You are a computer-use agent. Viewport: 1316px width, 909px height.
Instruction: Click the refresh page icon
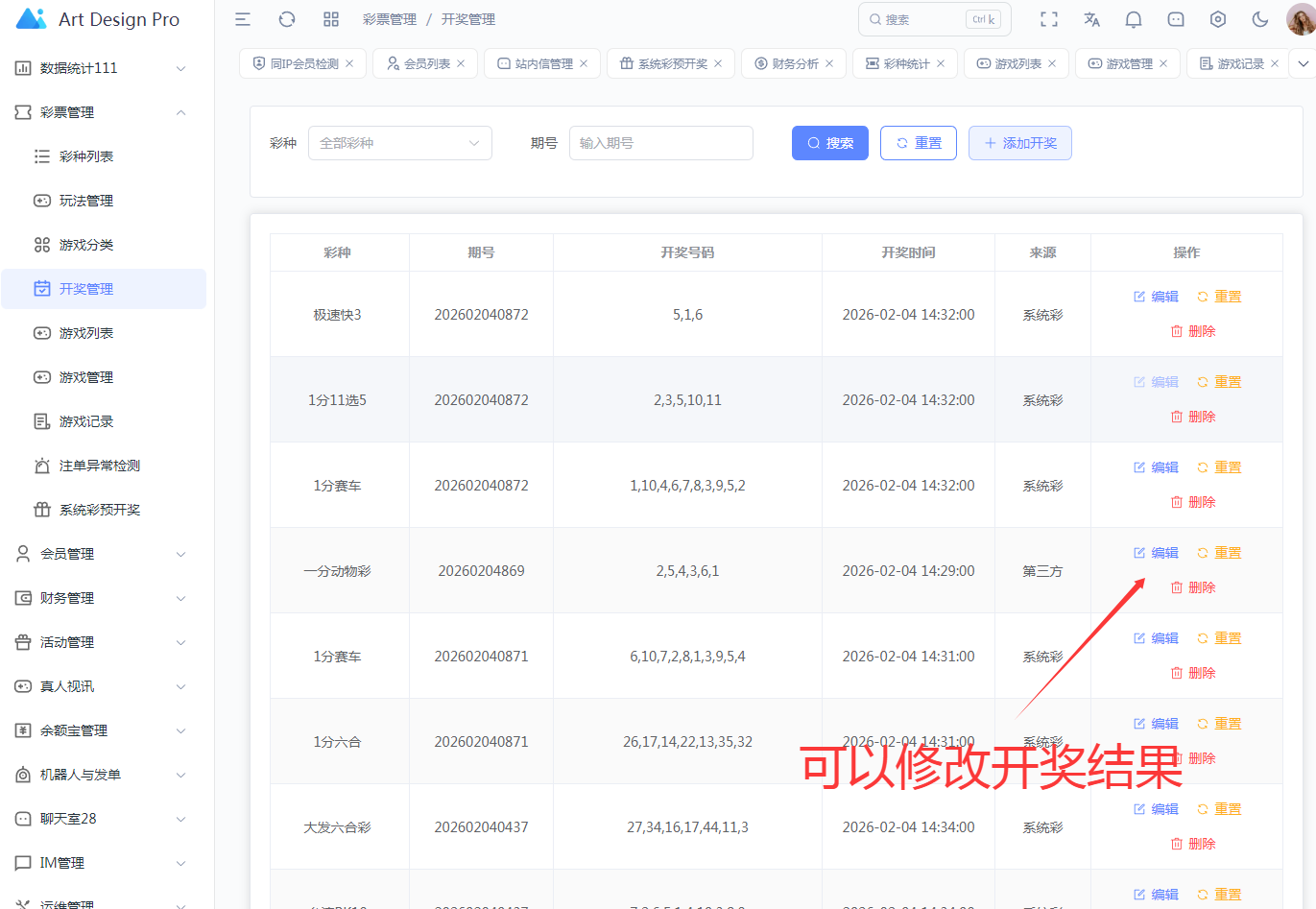287,19
